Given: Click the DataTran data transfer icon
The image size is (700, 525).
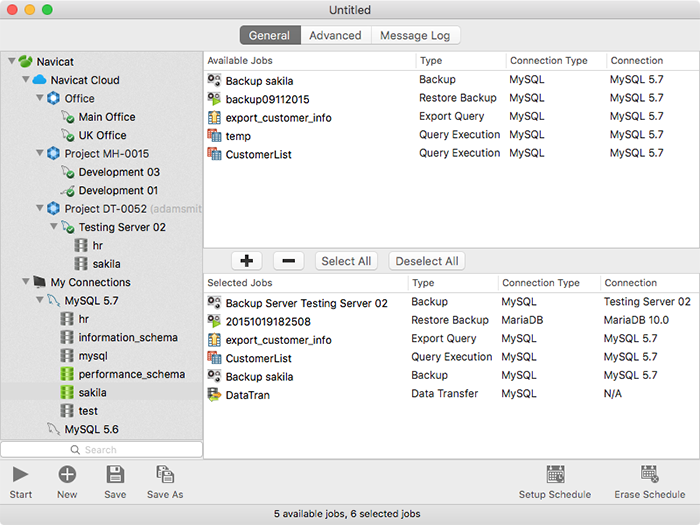Looking at the screenshot, I should [214, 395].
